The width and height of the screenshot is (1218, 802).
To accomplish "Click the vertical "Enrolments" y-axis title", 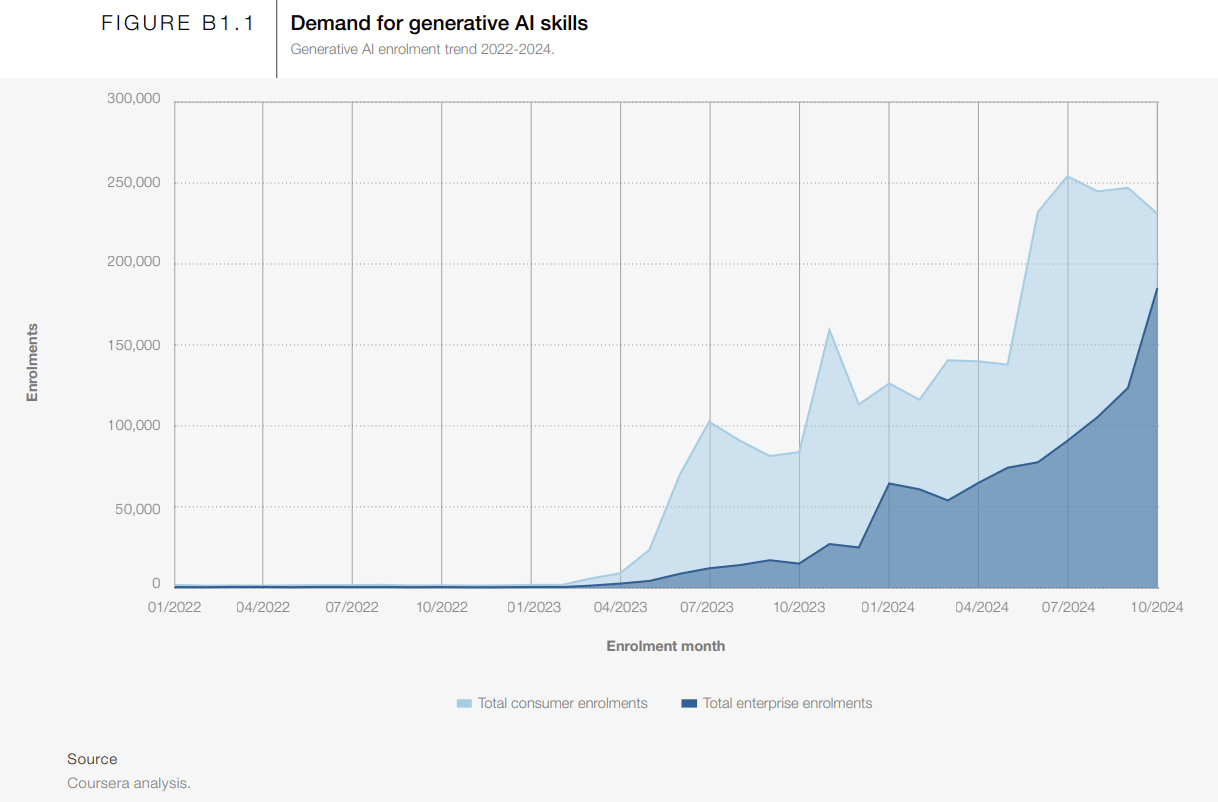I will 32,362.
